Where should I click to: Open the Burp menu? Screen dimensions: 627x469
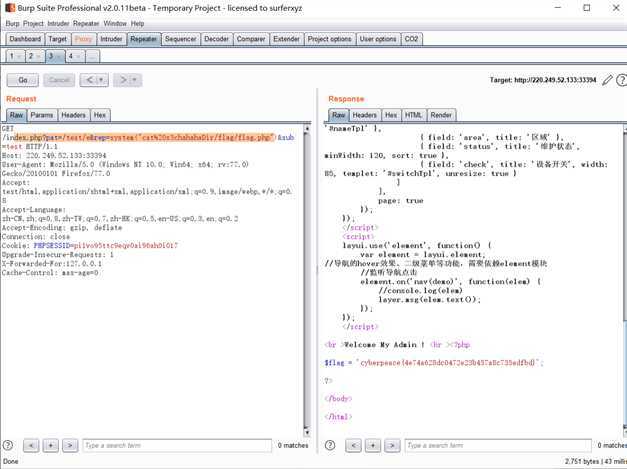(x=12, y=24)
